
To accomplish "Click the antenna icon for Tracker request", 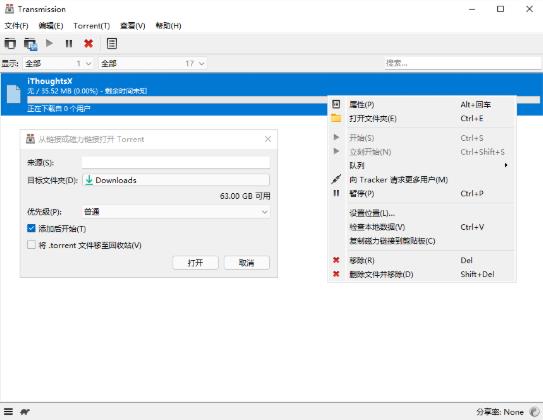I will (336, 179).
